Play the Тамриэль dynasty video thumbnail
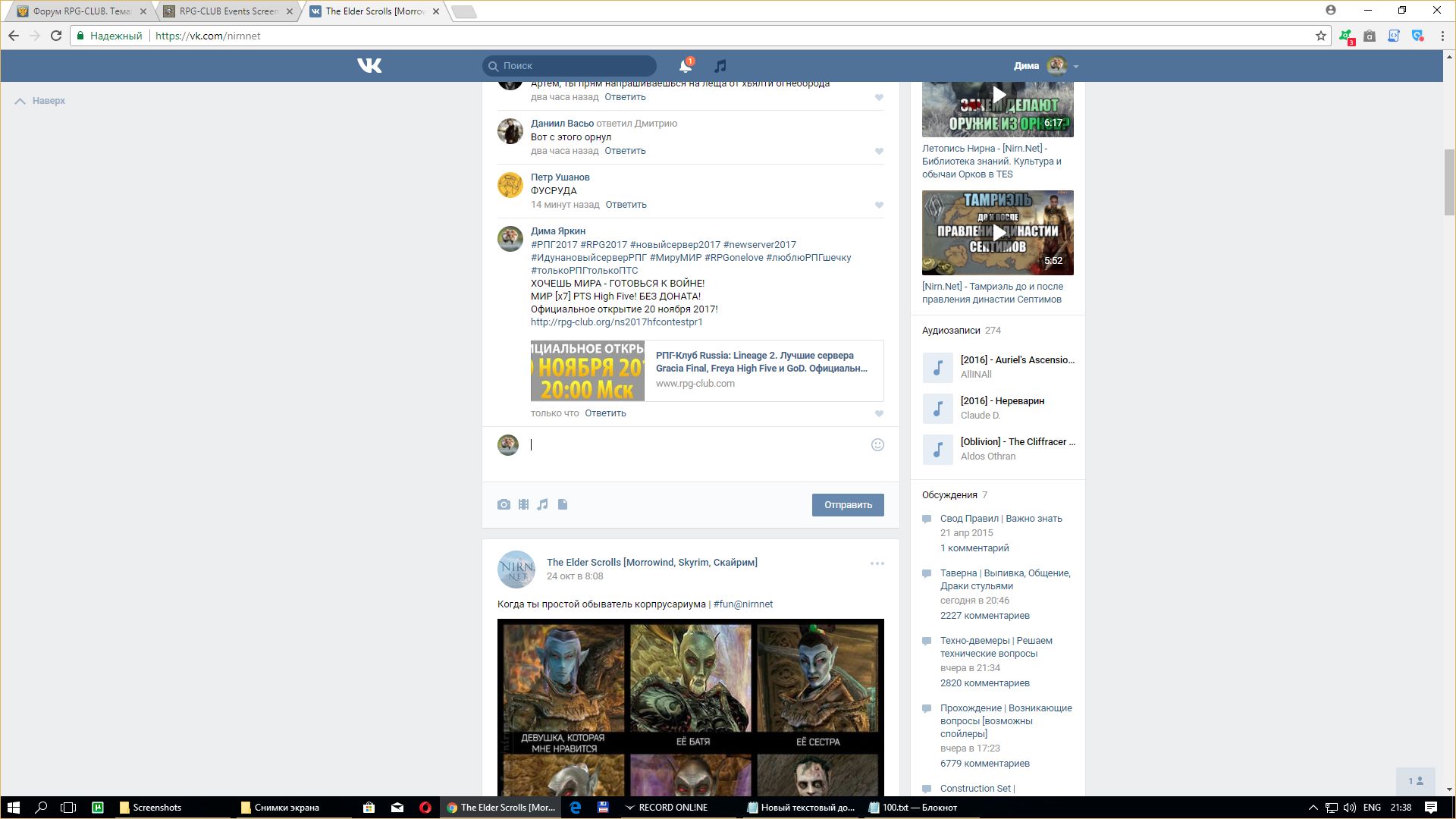 pyautogui.click(x=998, y=233)
